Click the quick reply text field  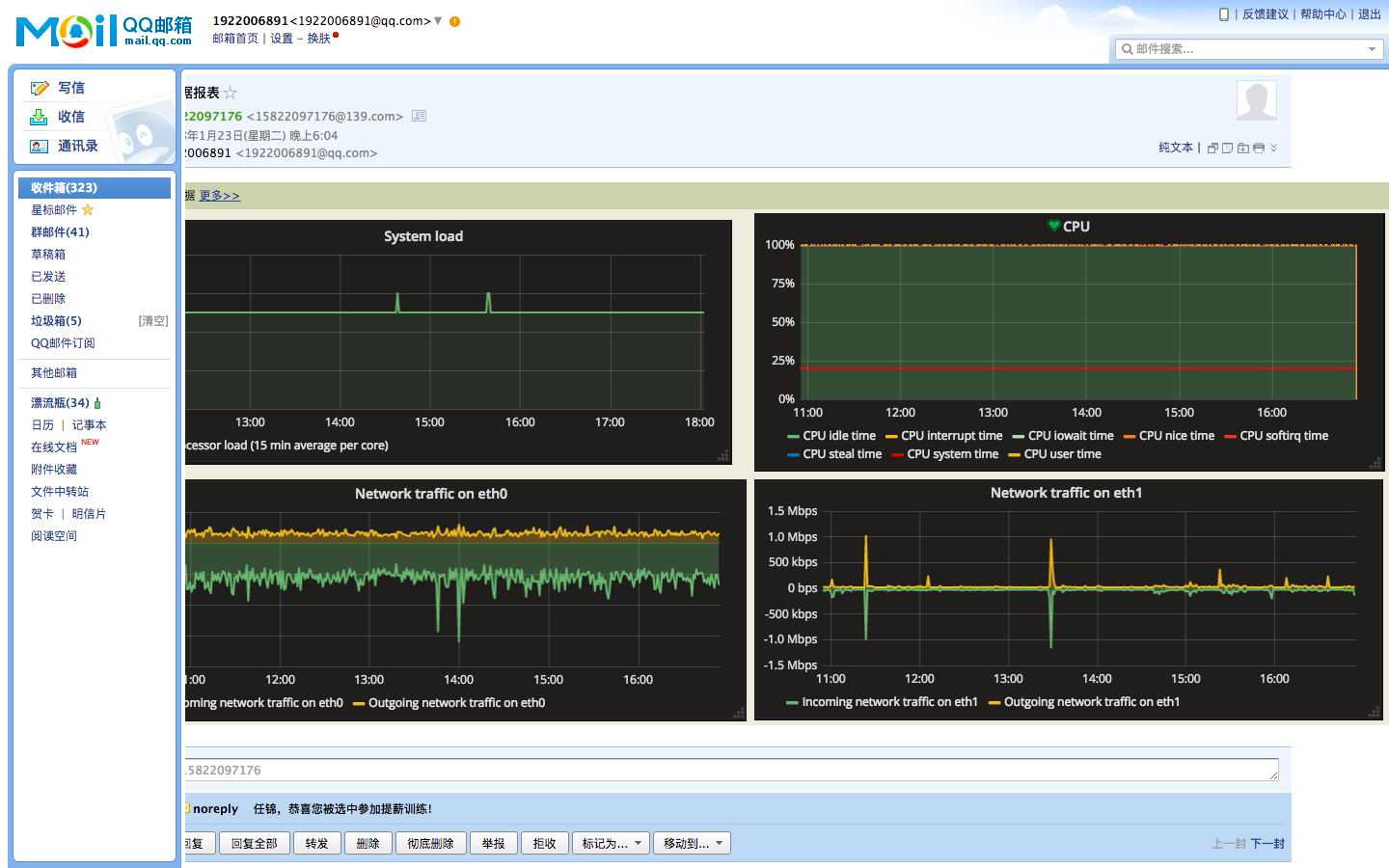tap(731, 770)
